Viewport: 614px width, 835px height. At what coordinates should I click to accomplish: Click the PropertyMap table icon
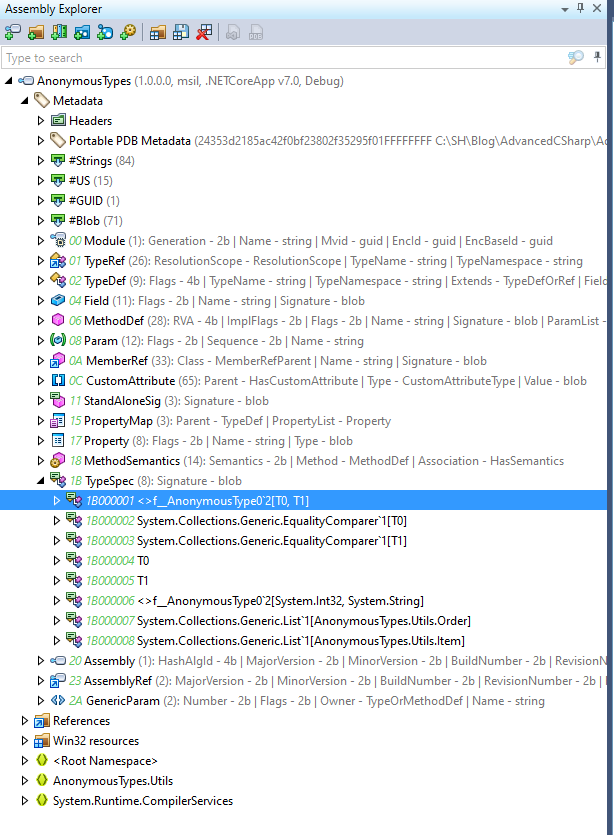click(x=58, y=421)
